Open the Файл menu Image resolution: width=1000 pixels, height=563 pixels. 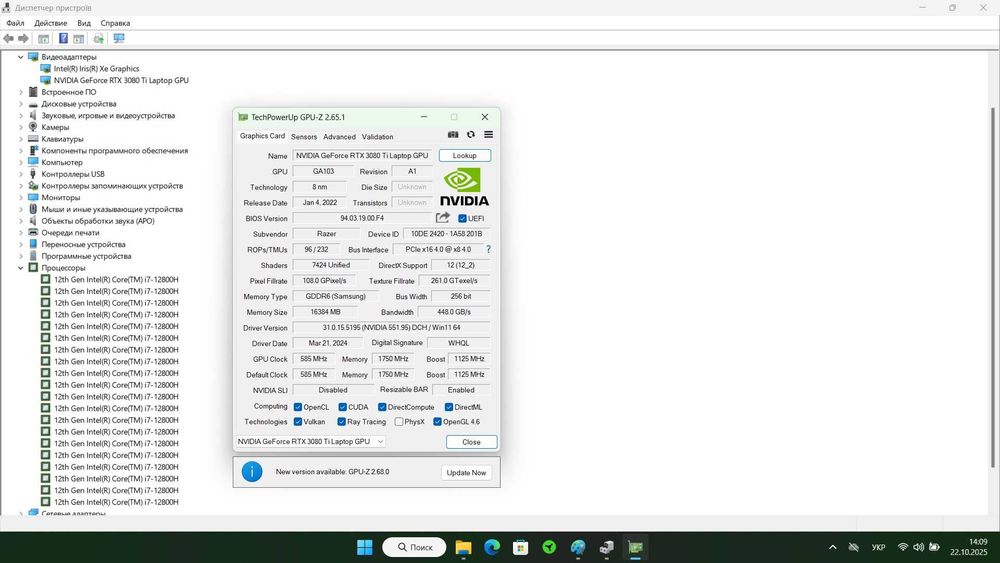[15, 23]
